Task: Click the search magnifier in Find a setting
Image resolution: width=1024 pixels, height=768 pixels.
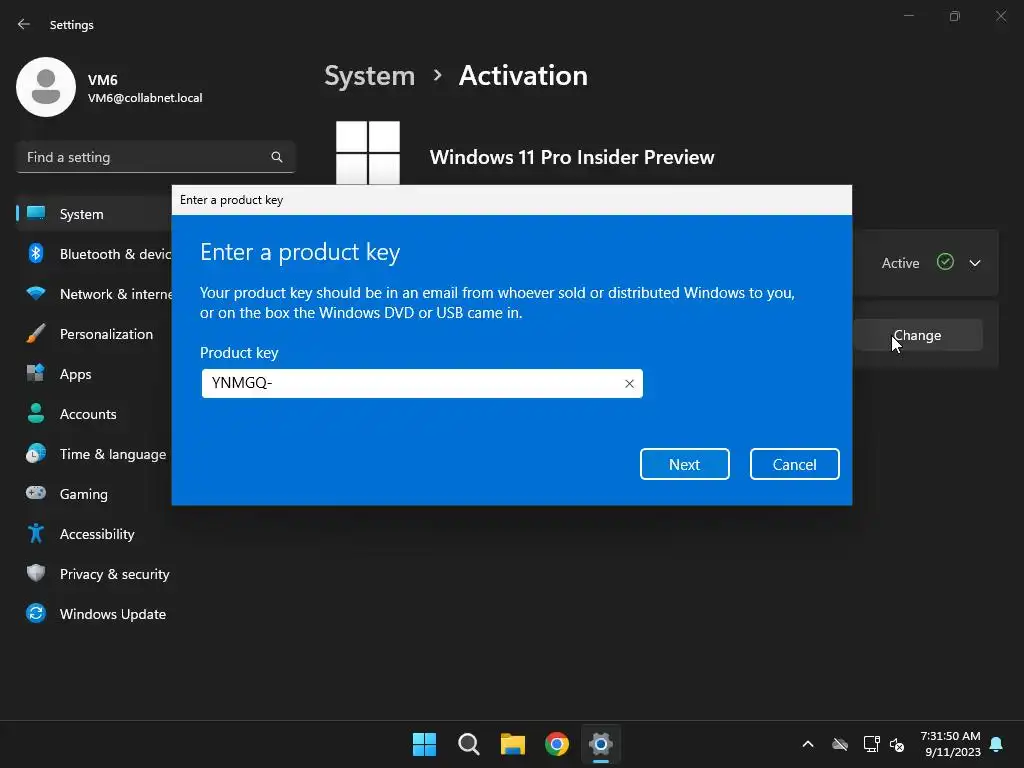Action: coord(277,157)
